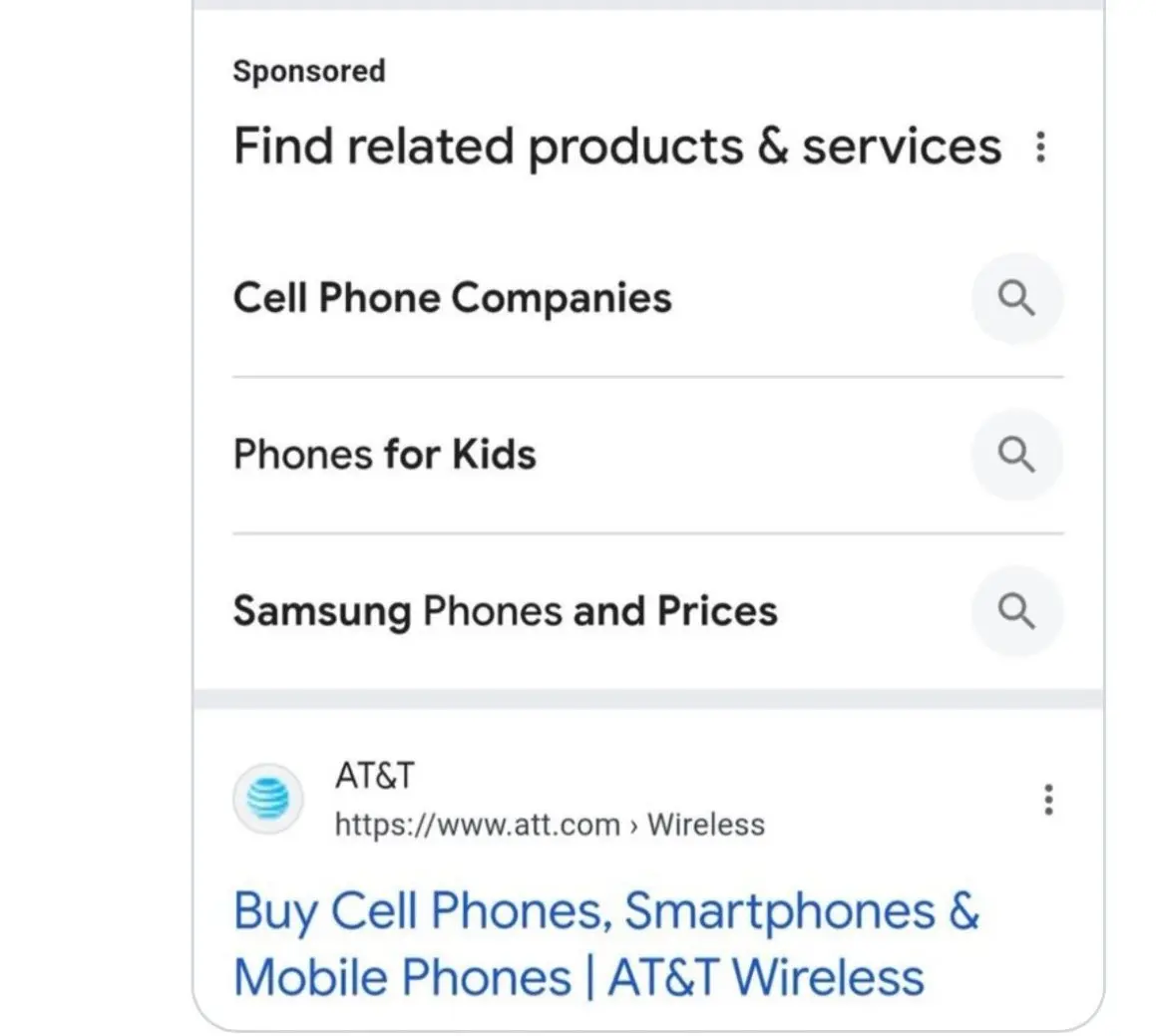This screenshot has height=1036, width=1156.
Task: Click the https://www.att.com URL text
Action: [477, 825]
